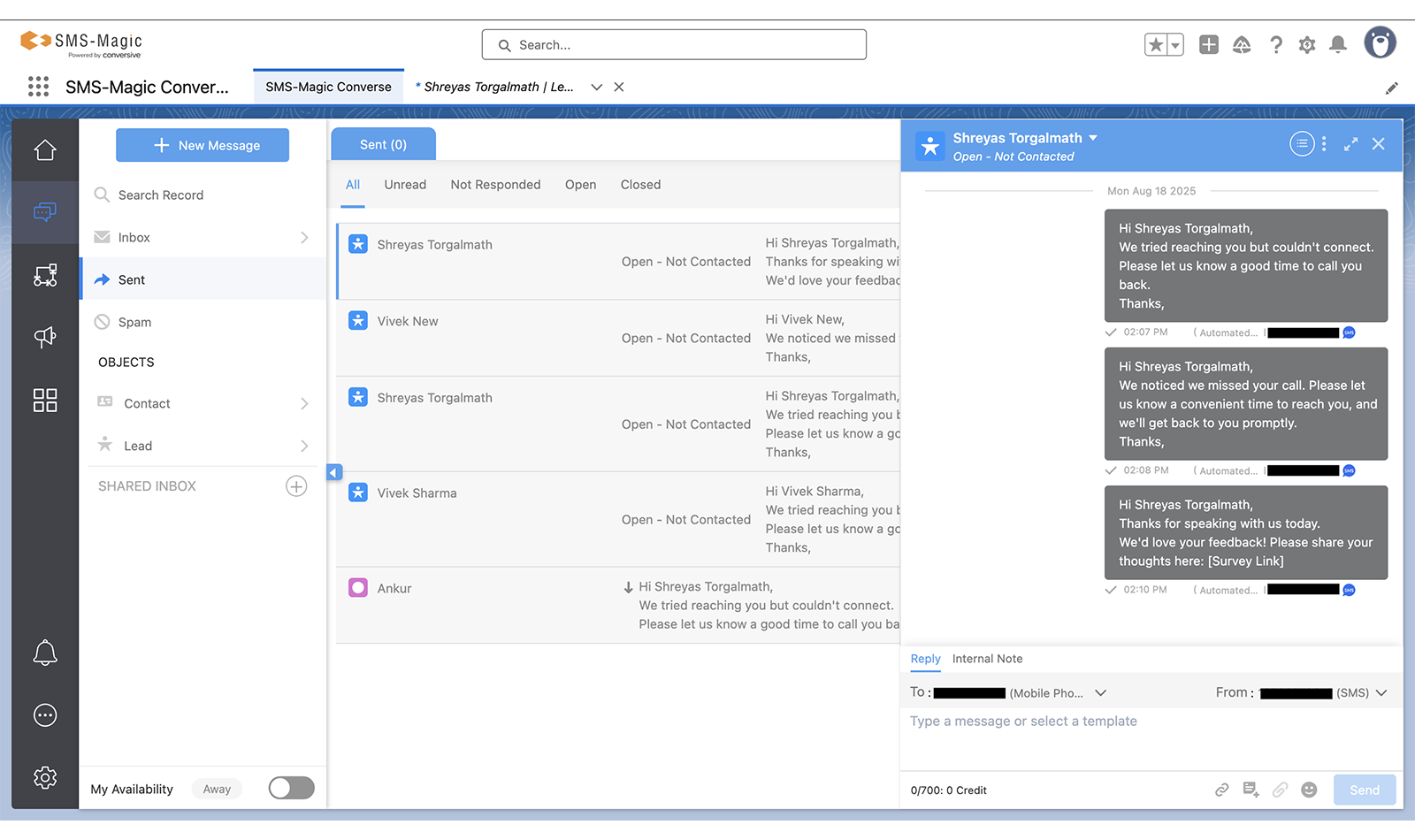Open workspace tab actions chevron

tap(597, 87)
